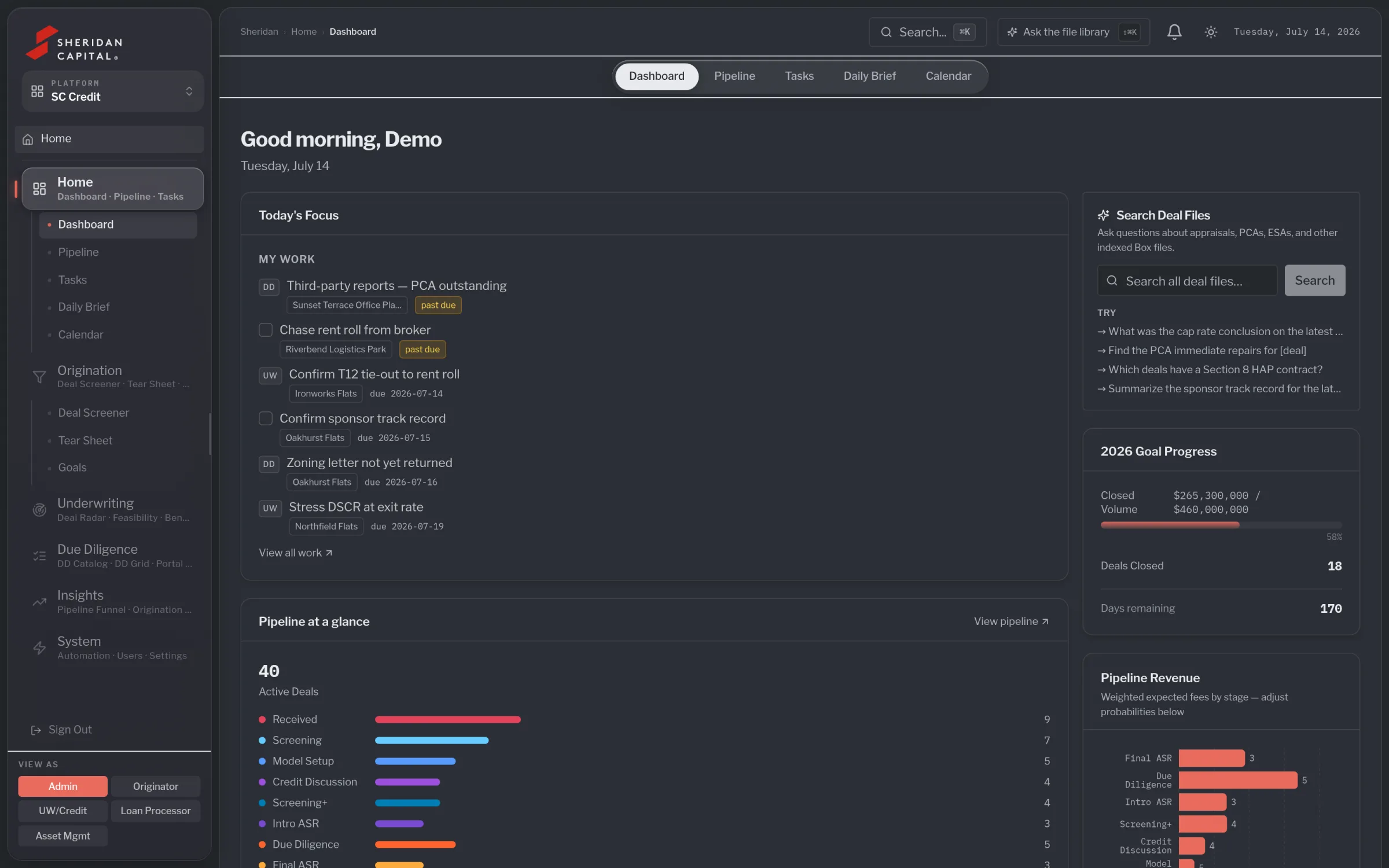
Task: Click the System lightning bolt icon
Action: click(x=39, y=648)
